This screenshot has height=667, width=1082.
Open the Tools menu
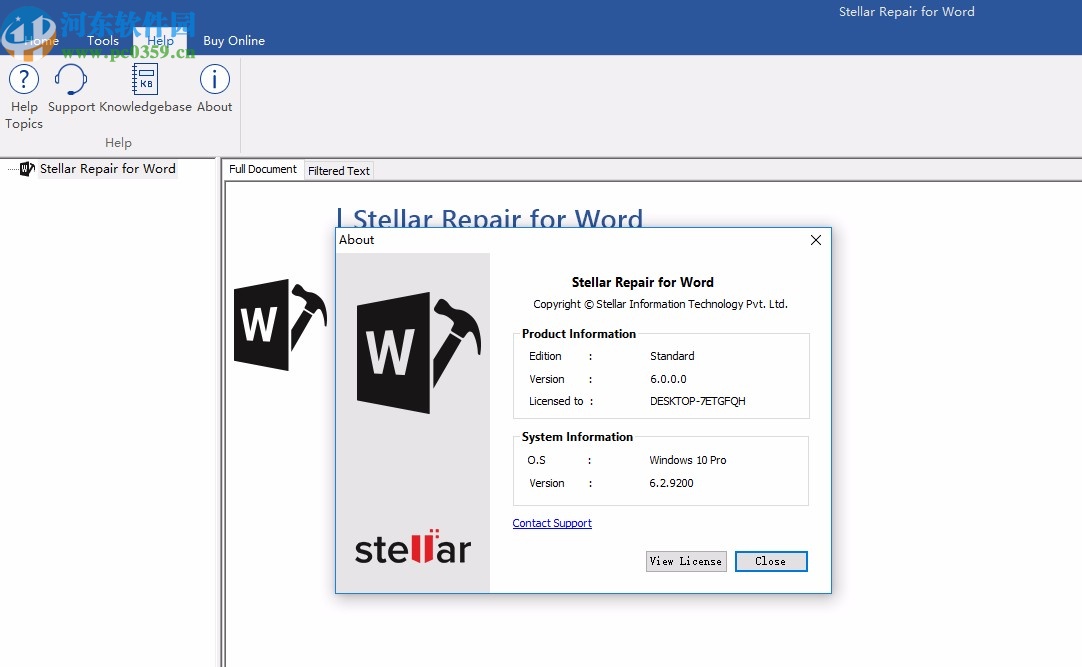(102, 41)
